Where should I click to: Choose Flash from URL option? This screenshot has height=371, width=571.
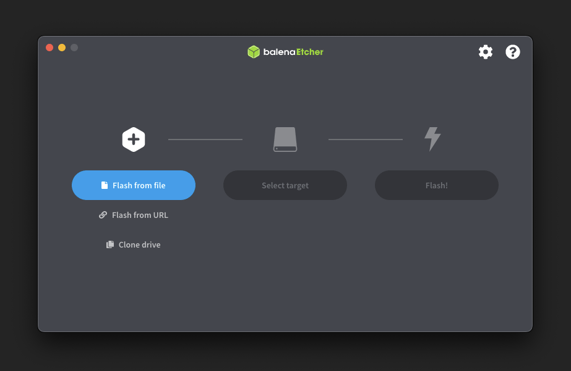tap(134, 215)
